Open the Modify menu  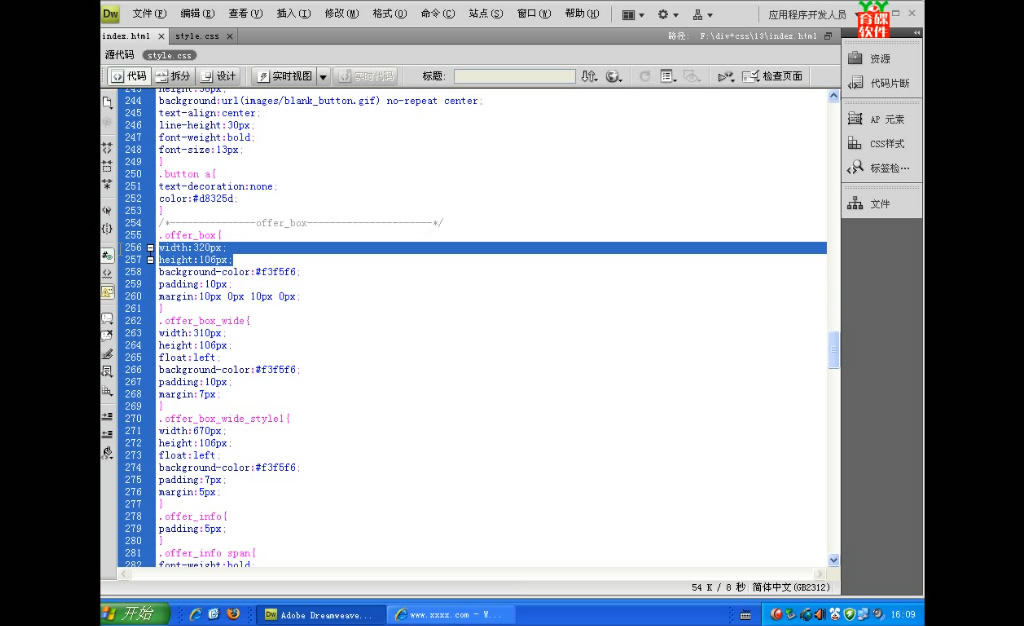coord(342,14)
